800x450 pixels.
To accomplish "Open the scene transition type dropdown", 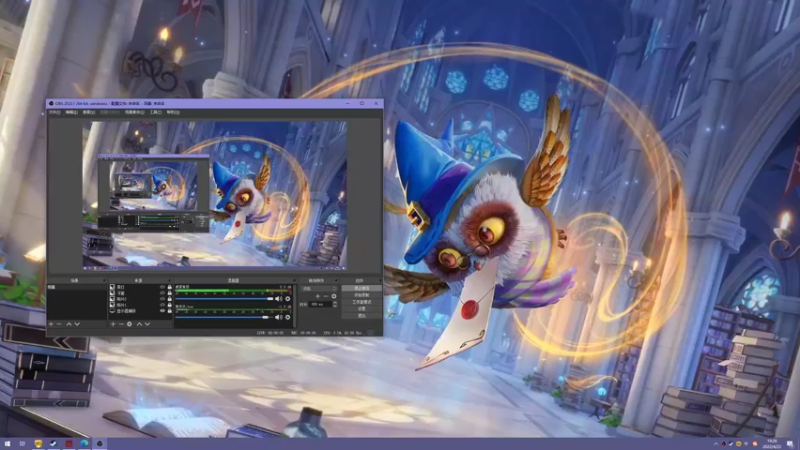I will 319,288.
